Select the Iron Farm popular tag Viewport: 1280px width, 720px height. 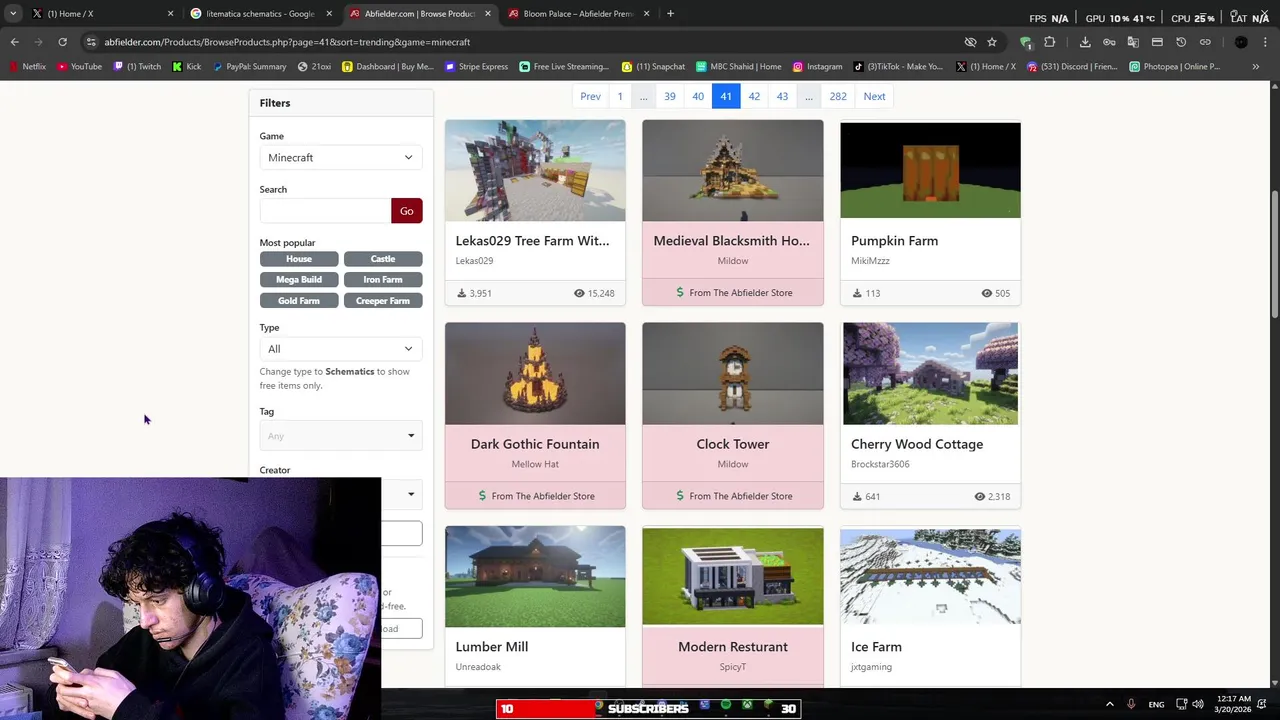383,280
